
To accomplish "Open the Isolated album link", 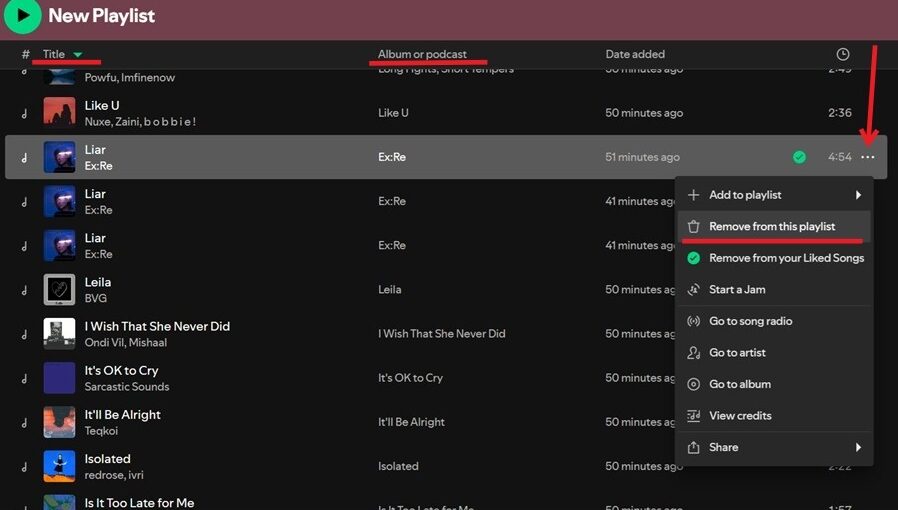I will (x=398, y=466).
